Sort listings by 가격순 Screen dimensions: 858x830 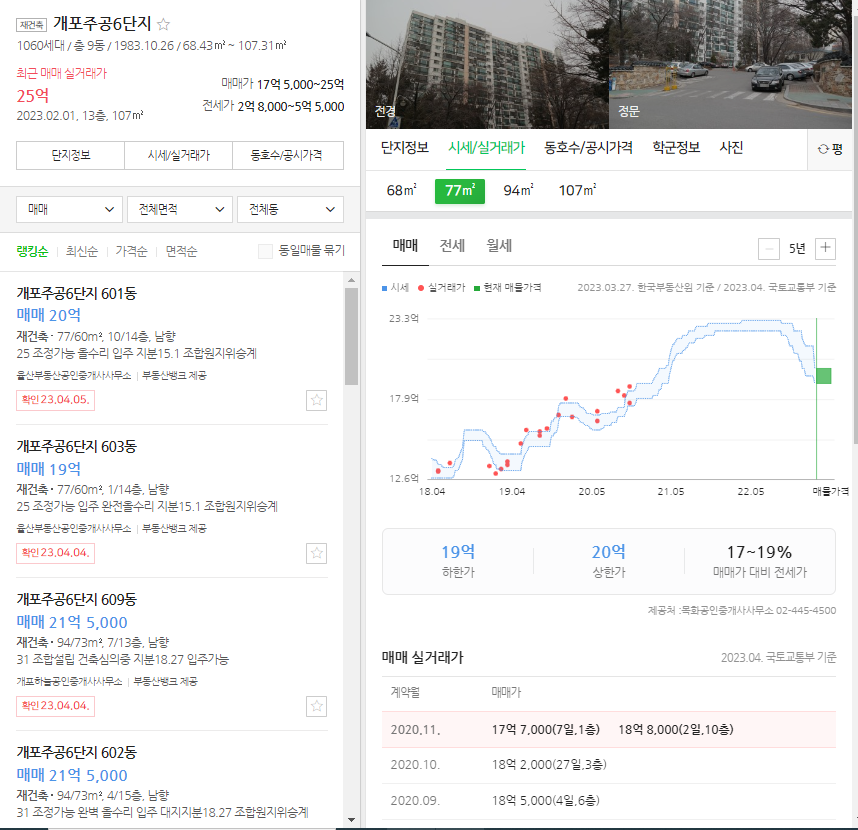tap(131, 252)
